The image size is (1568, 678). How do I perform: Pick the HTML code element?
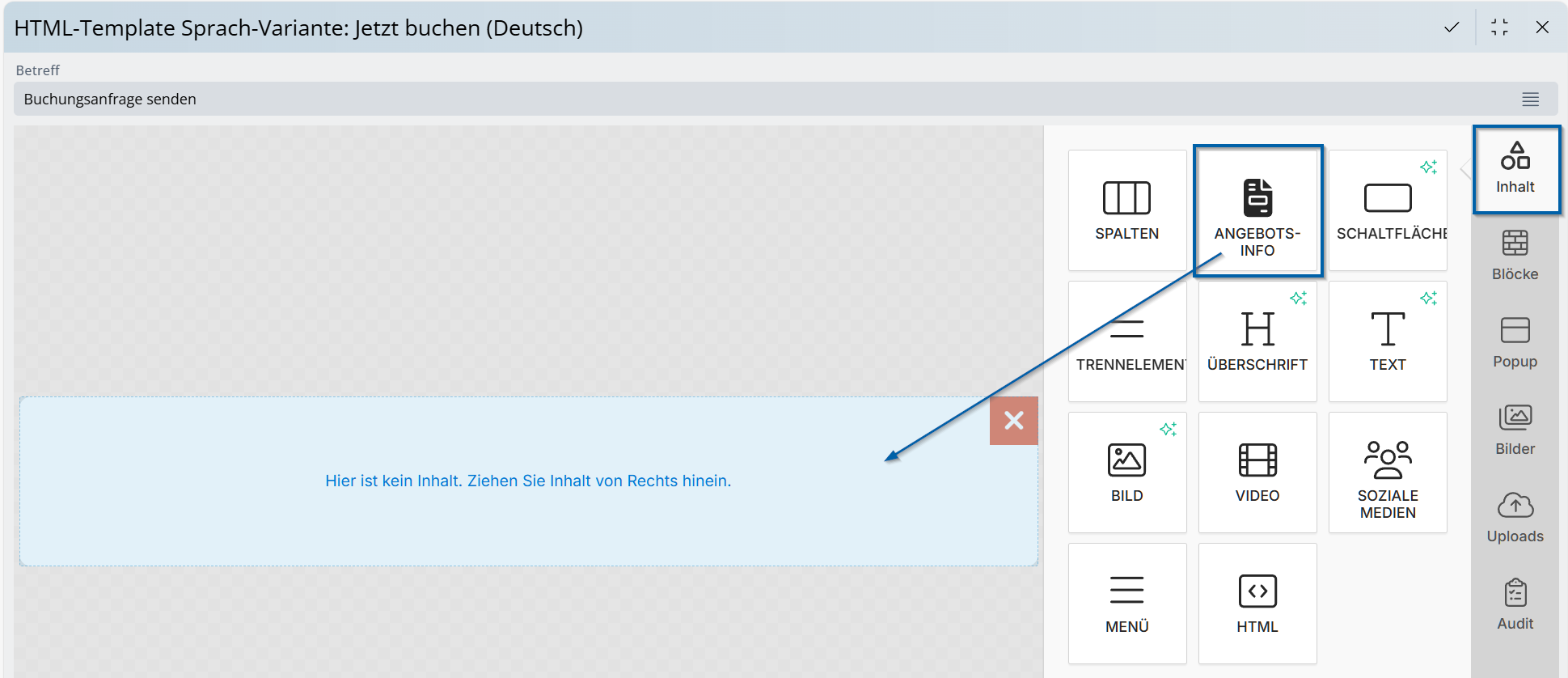pos(1257,604)
